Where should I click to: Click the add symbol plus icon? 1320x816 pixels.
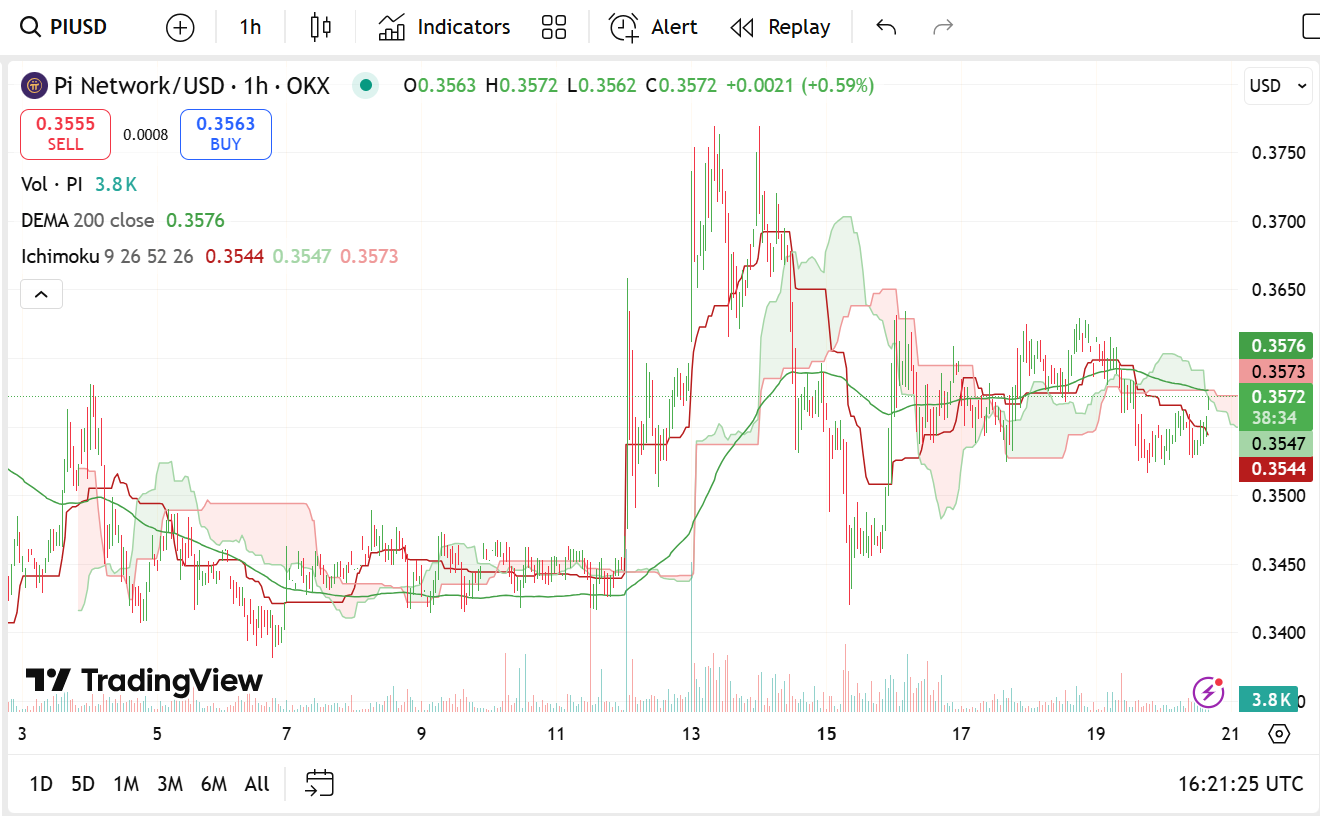pyautogui.click(x=180, y=27)
